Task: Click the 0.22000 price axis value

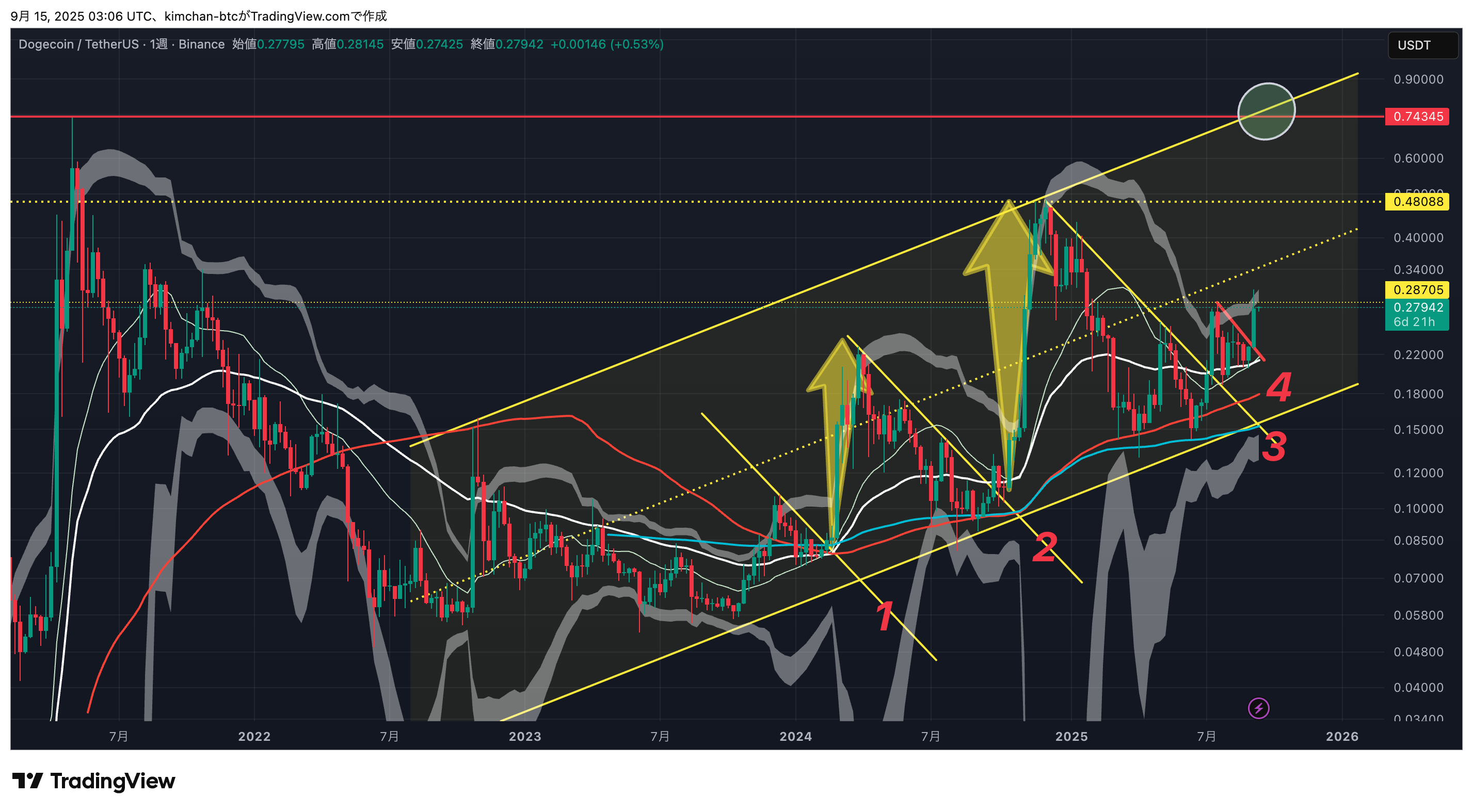Action: coord(1418,355)
